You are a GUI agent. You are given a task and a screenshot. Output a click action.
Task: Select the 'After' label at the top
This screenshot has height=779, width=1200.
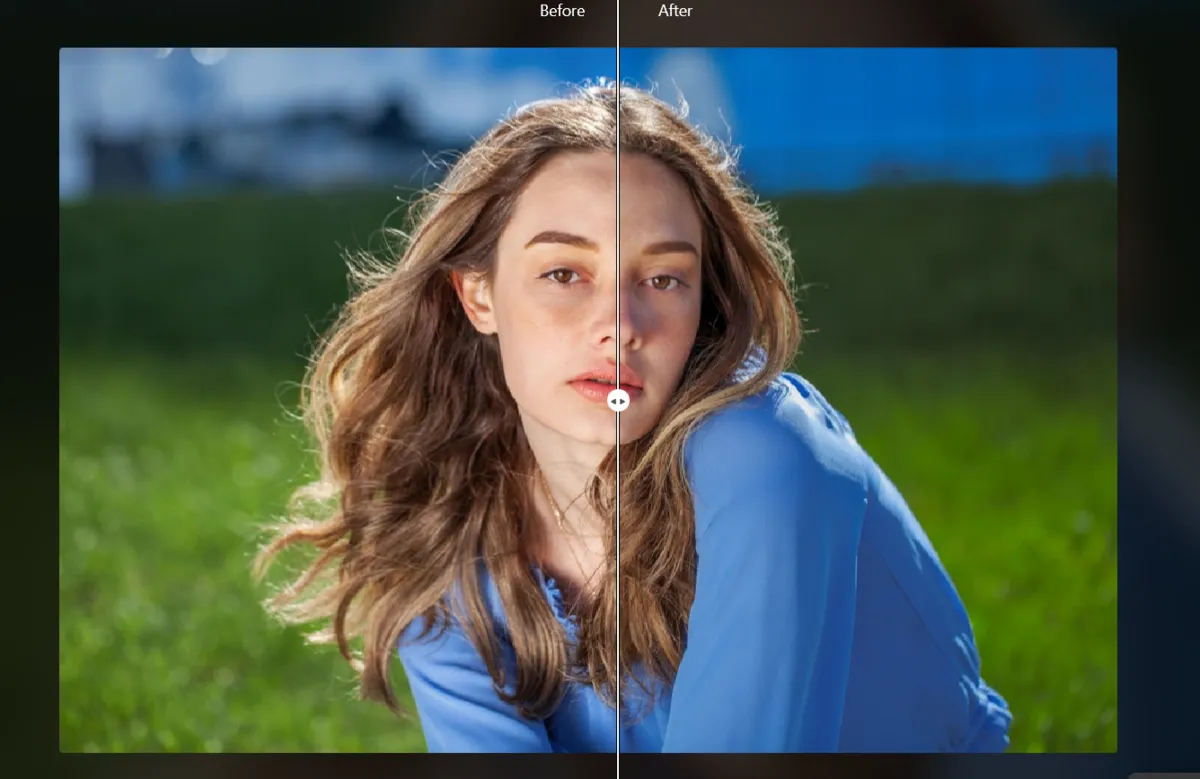click(x=675, y=11)
